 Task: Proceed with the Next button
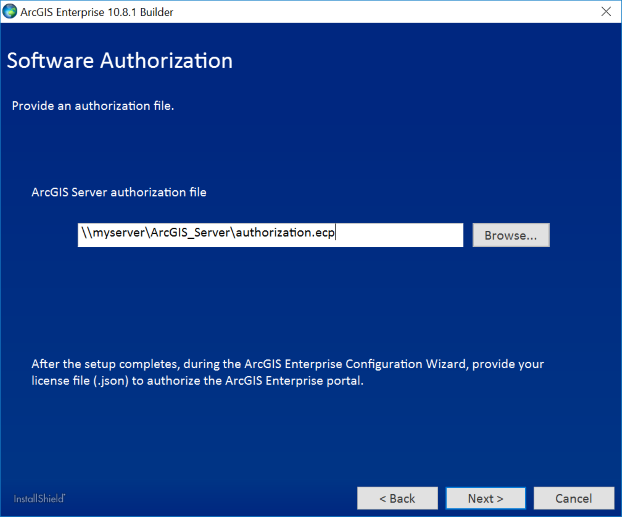(x=485, y=498)
